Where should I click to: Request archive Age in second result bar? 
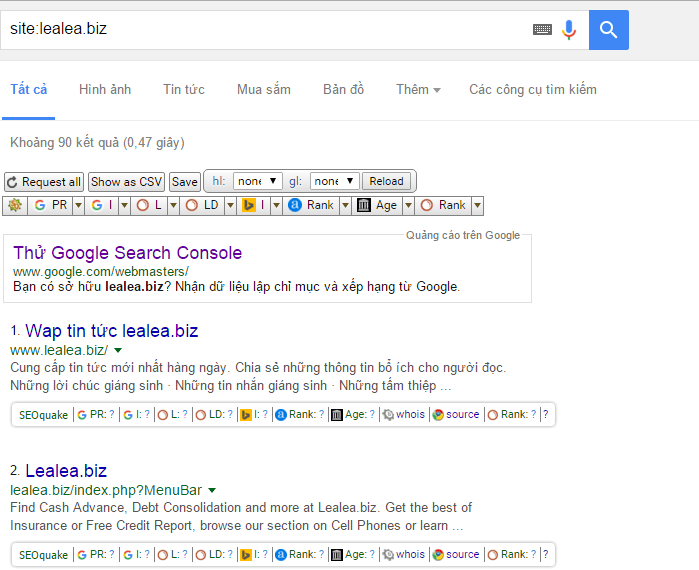point(353,555)
